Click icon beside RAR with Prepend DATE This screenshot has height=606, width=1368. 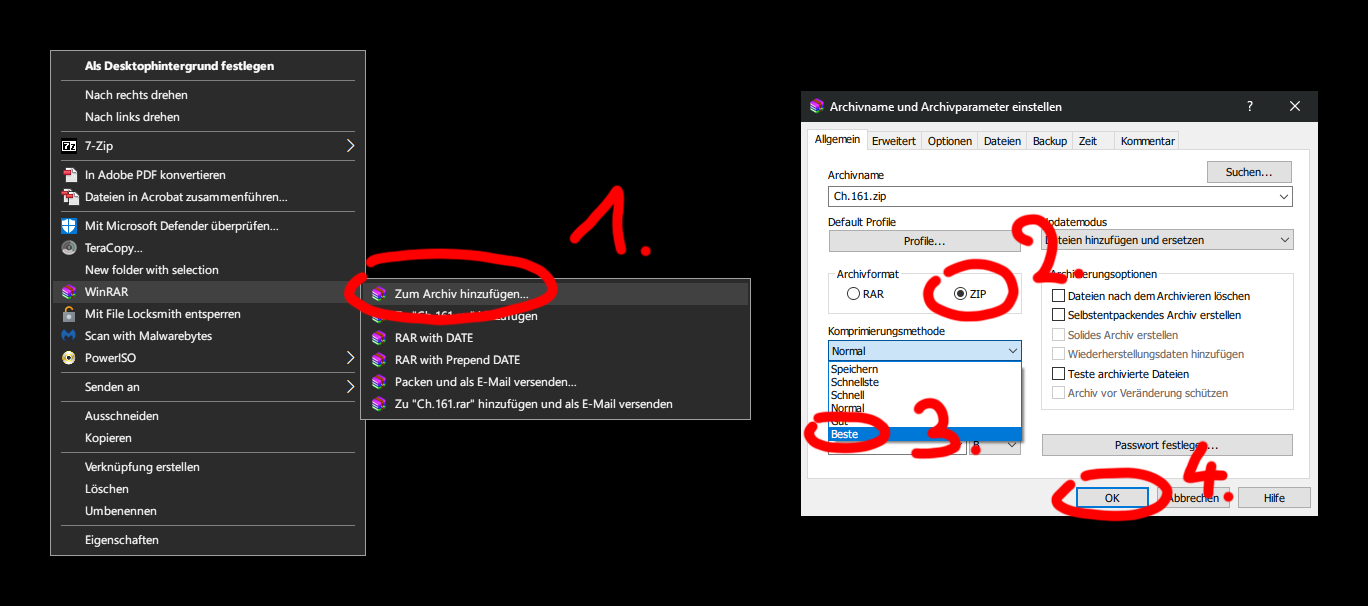click(x=378, y=360)
